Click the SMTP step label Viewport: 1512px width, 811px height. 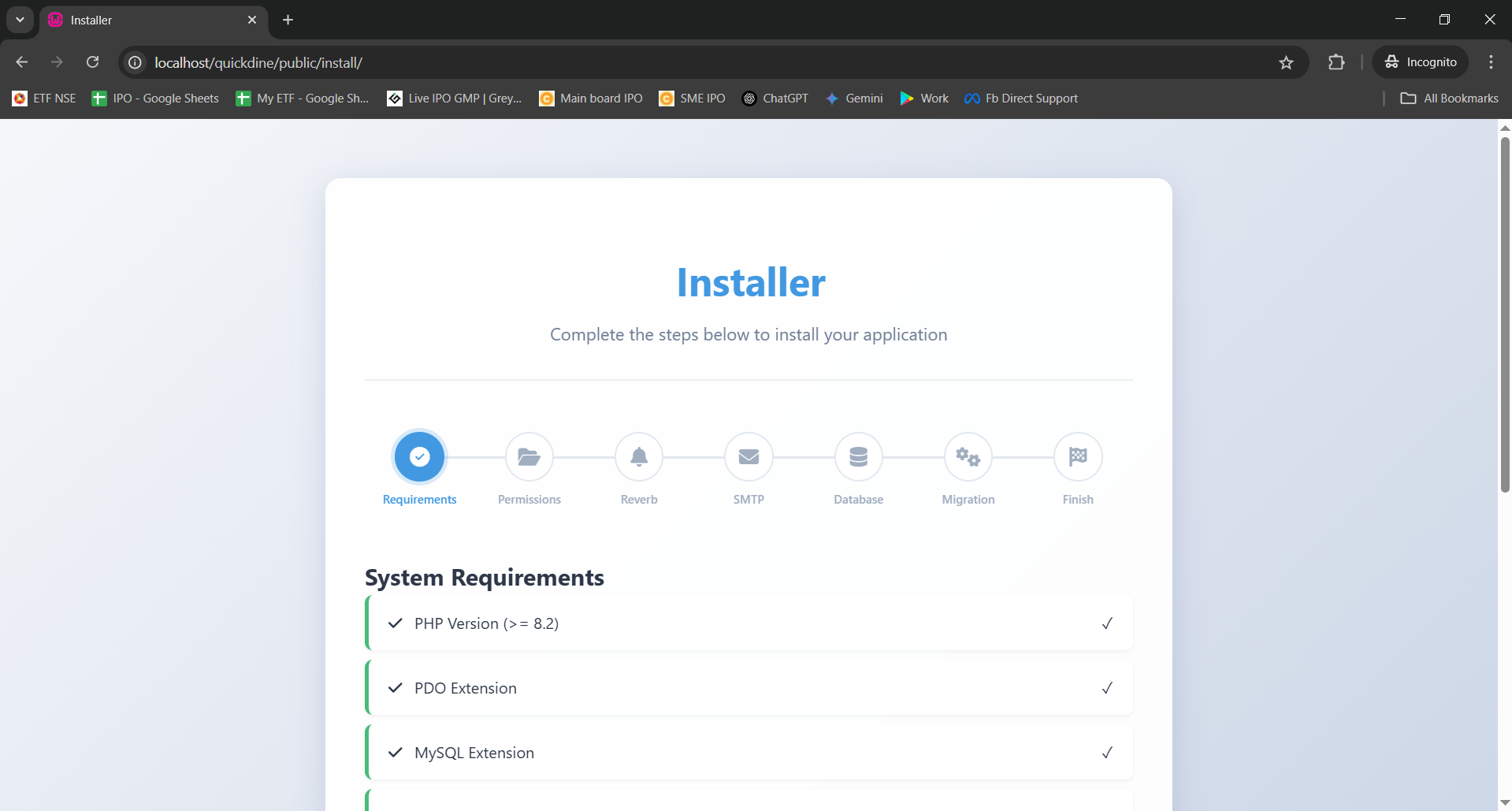click(749, 500)
